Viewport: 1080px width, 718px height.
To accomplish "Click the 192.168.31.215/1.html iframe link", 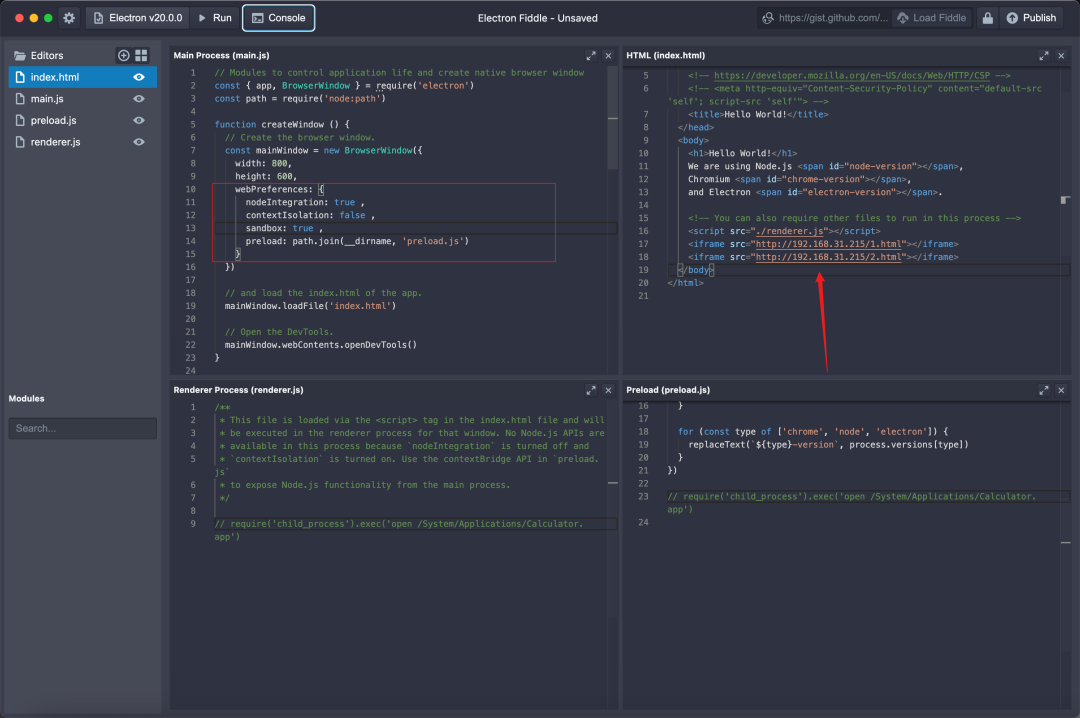I will pos(829,244).
